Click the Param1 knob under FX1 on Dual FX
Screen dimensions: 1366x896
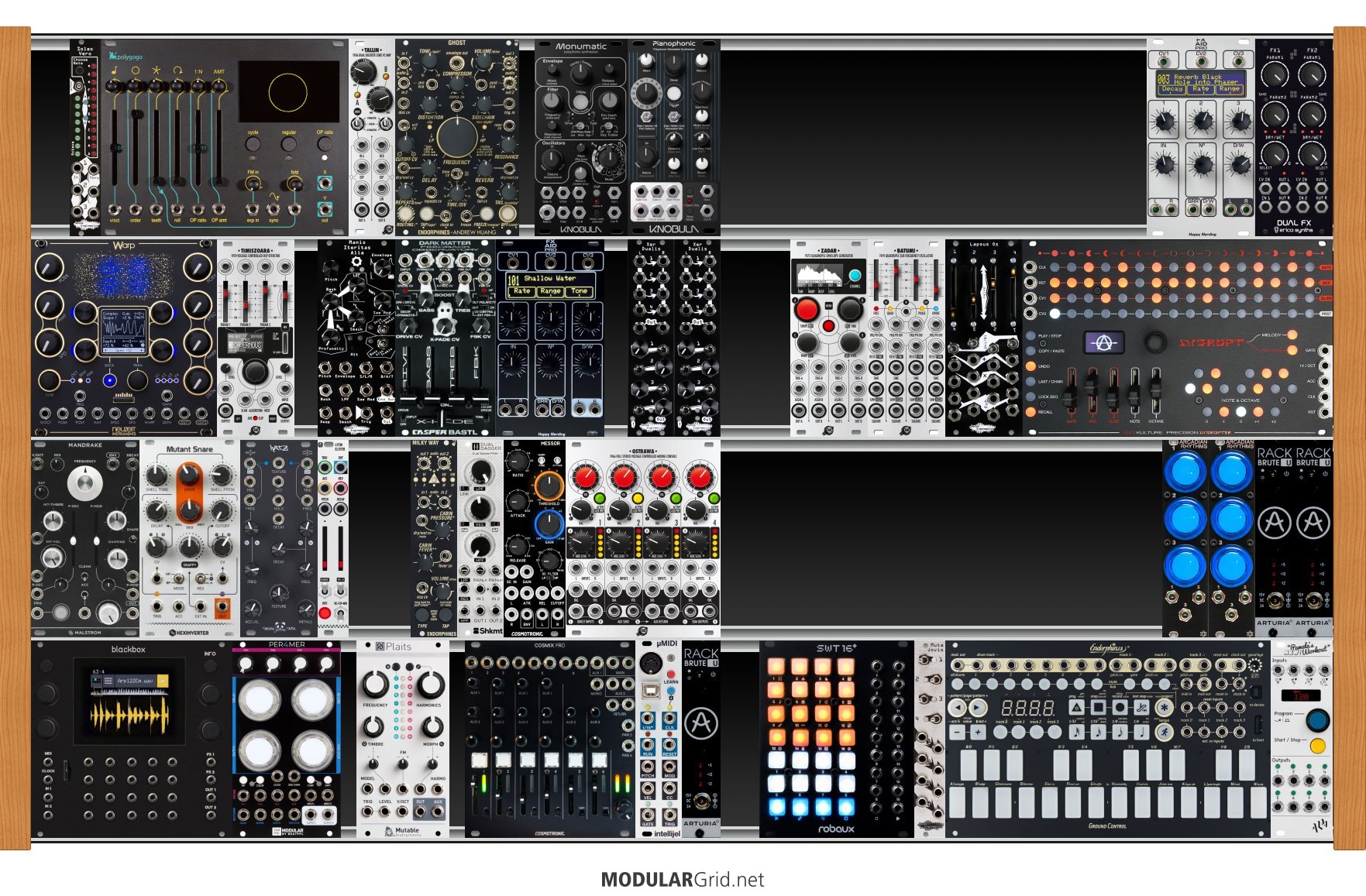[x=1275, y=75]
